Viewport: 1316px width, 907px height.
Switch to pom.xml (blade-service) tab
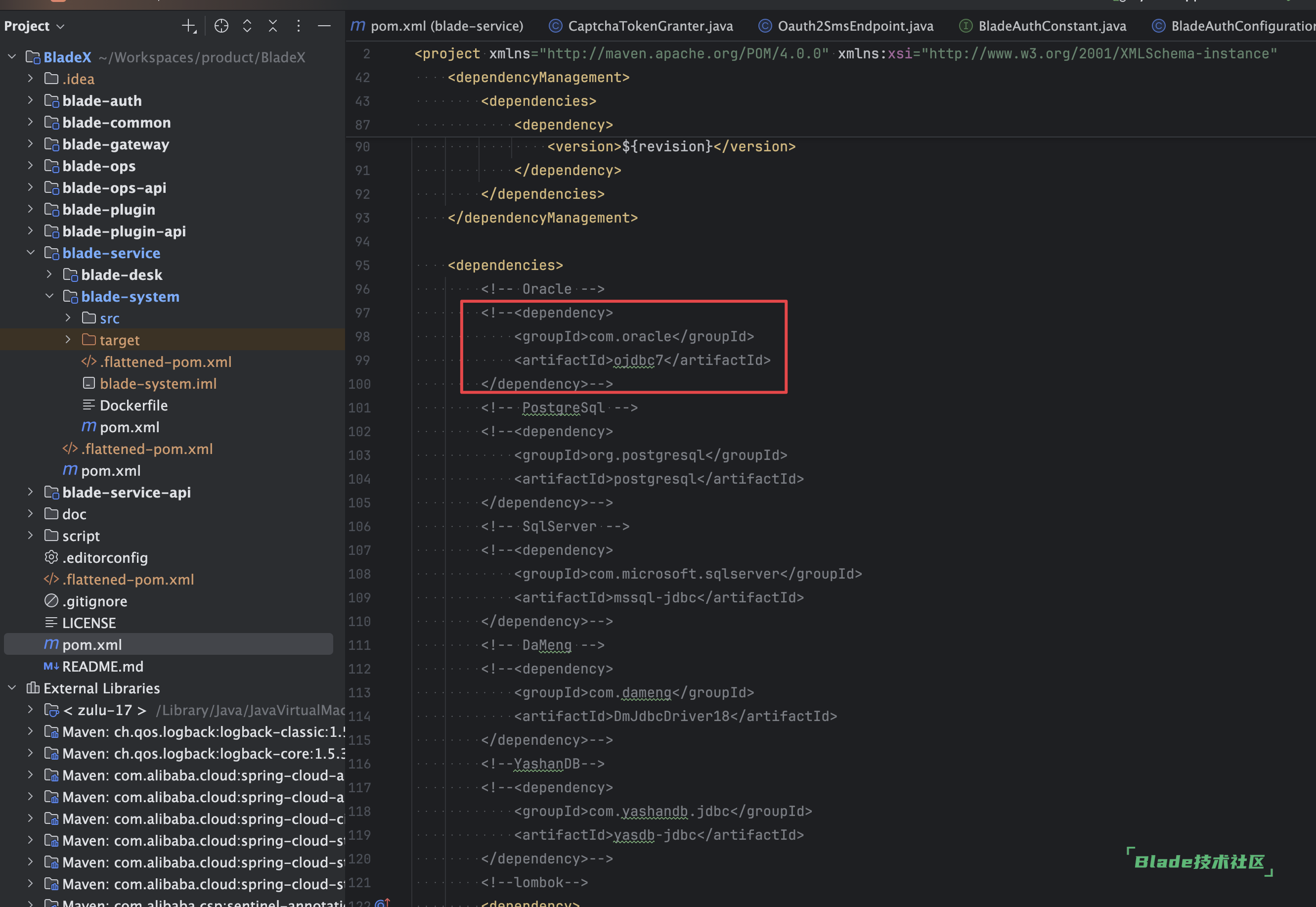point(437,26)
